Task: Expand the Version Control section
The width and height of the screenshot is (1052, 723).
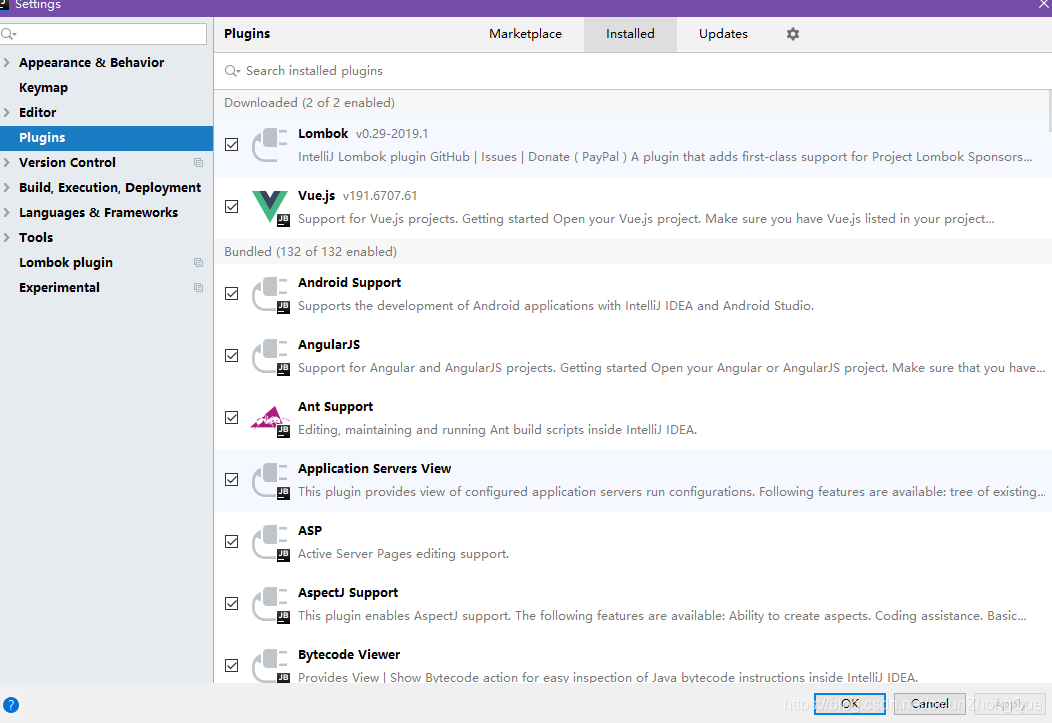Action: tap(7, 162)
